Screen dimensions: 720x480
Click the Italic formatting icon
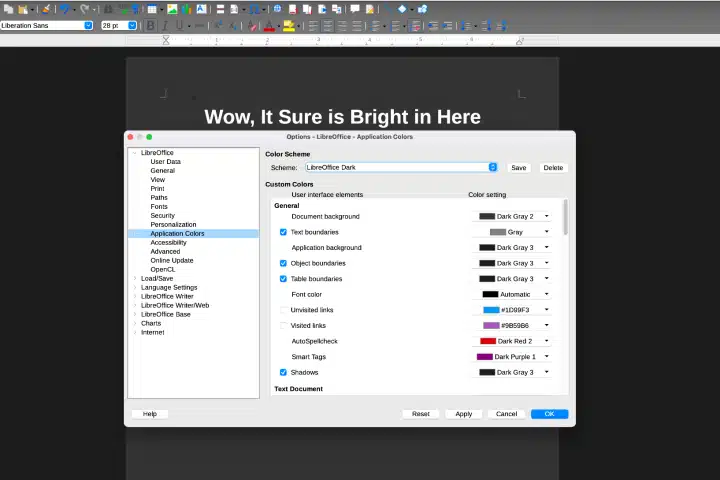click(x=165, y=25)
